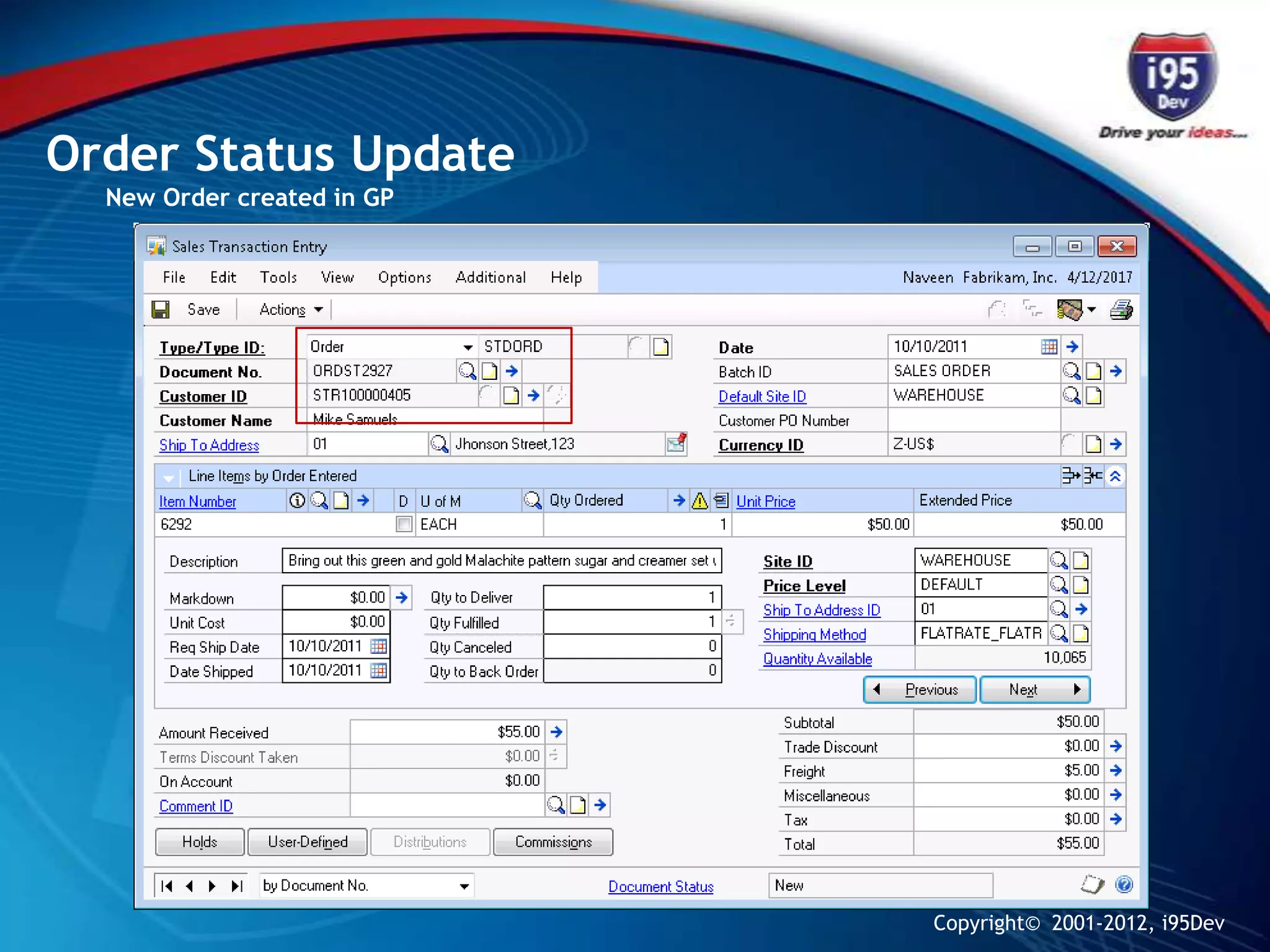
Task: Open the Word templates toolbar icon
Action: point(1069,309)
